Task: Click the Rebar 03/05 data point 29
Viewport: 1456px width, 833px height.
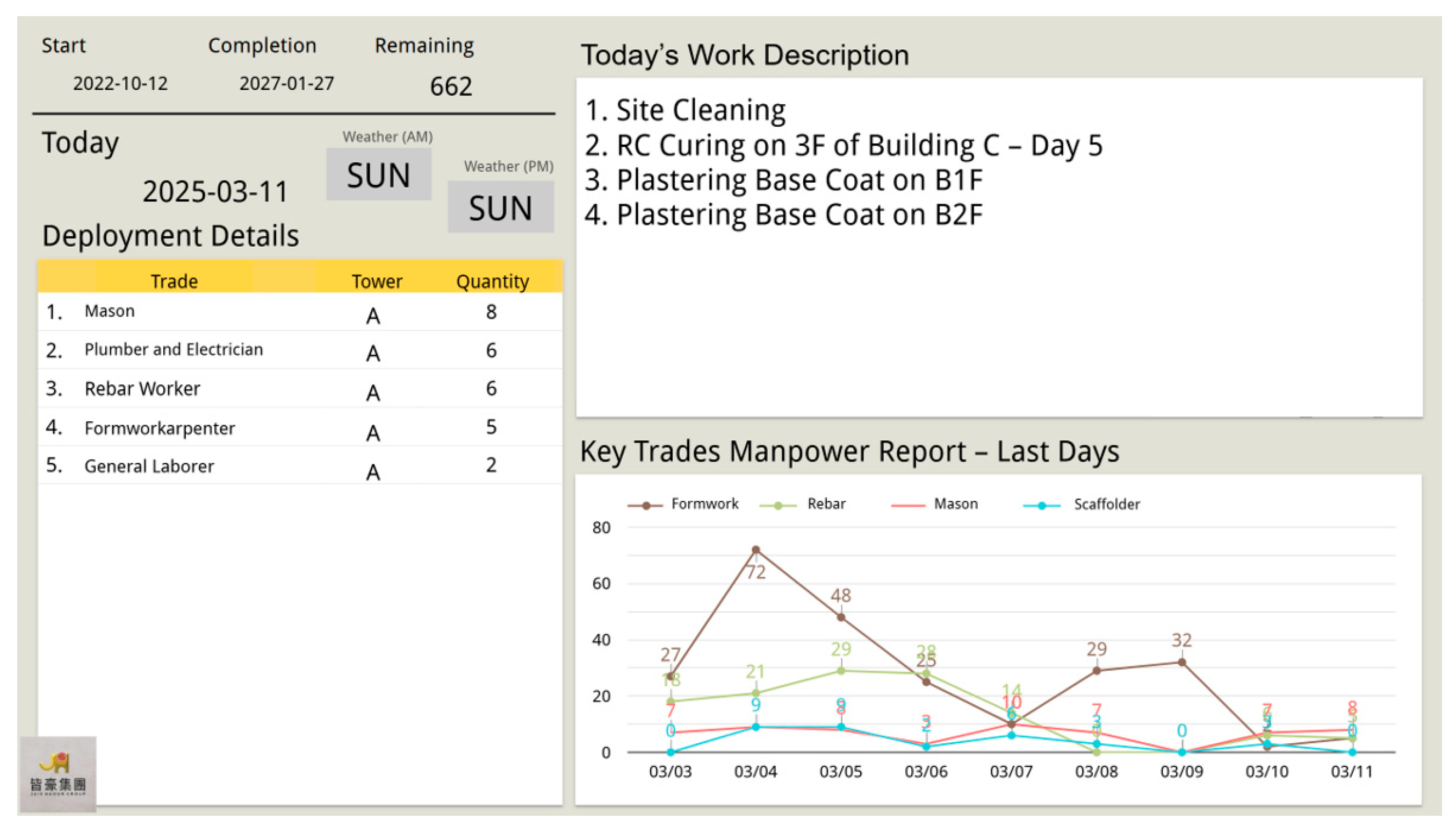Action: click(x=841, y=671)
